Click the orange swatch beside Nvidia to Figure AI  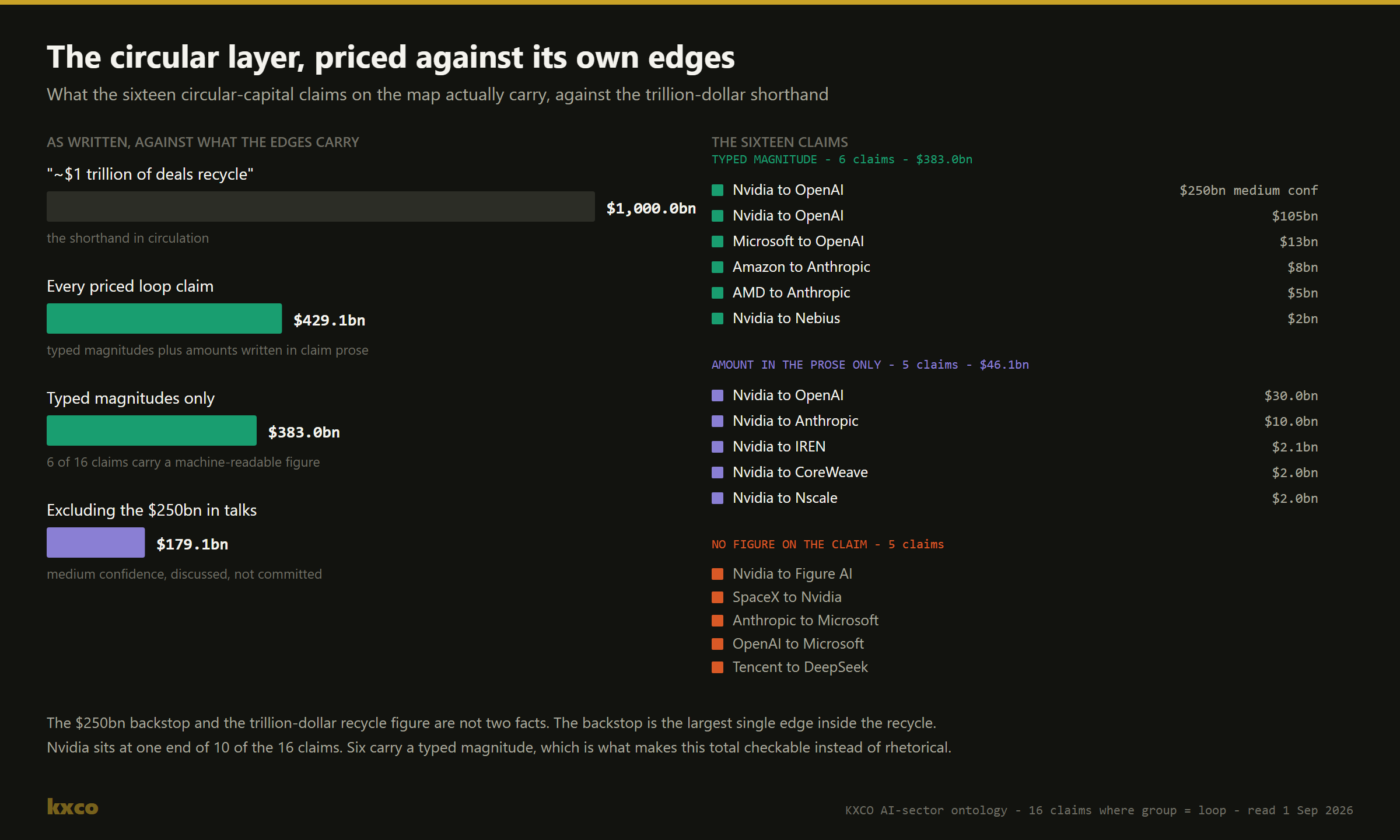tap(717, 574)
